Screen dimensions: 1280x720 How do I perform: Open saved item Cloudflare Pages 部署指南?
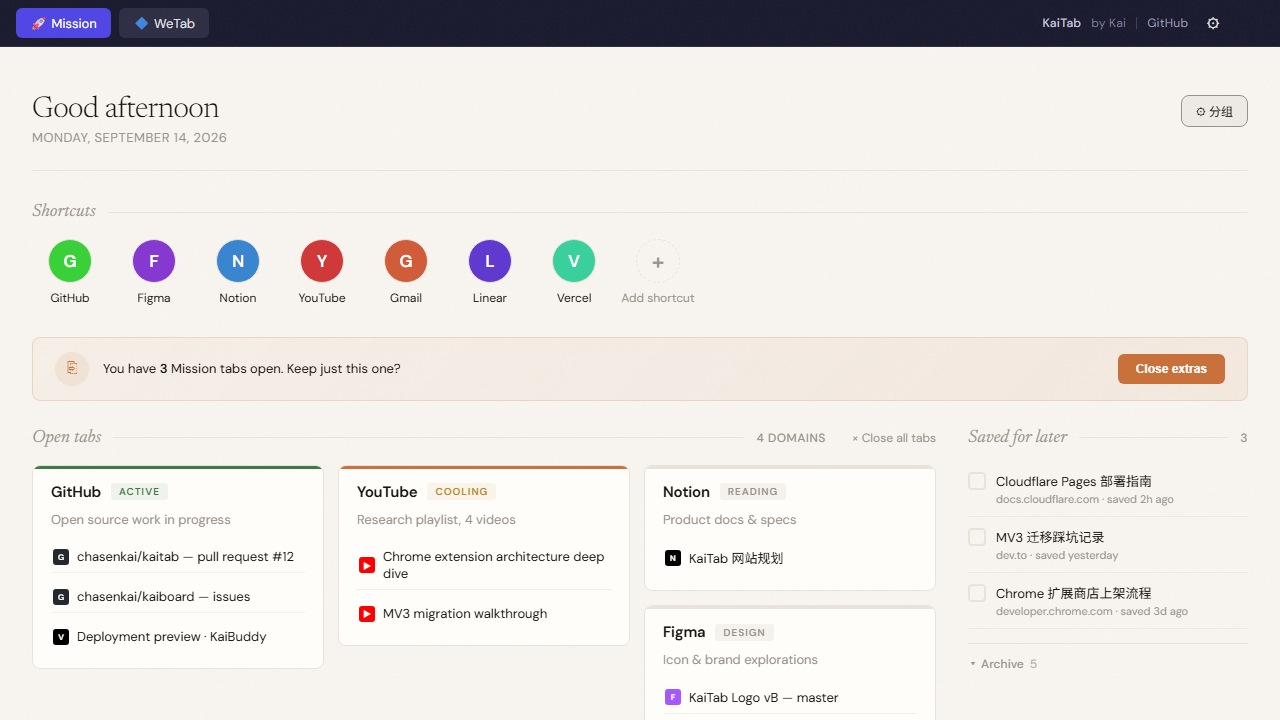[1073, 481]
